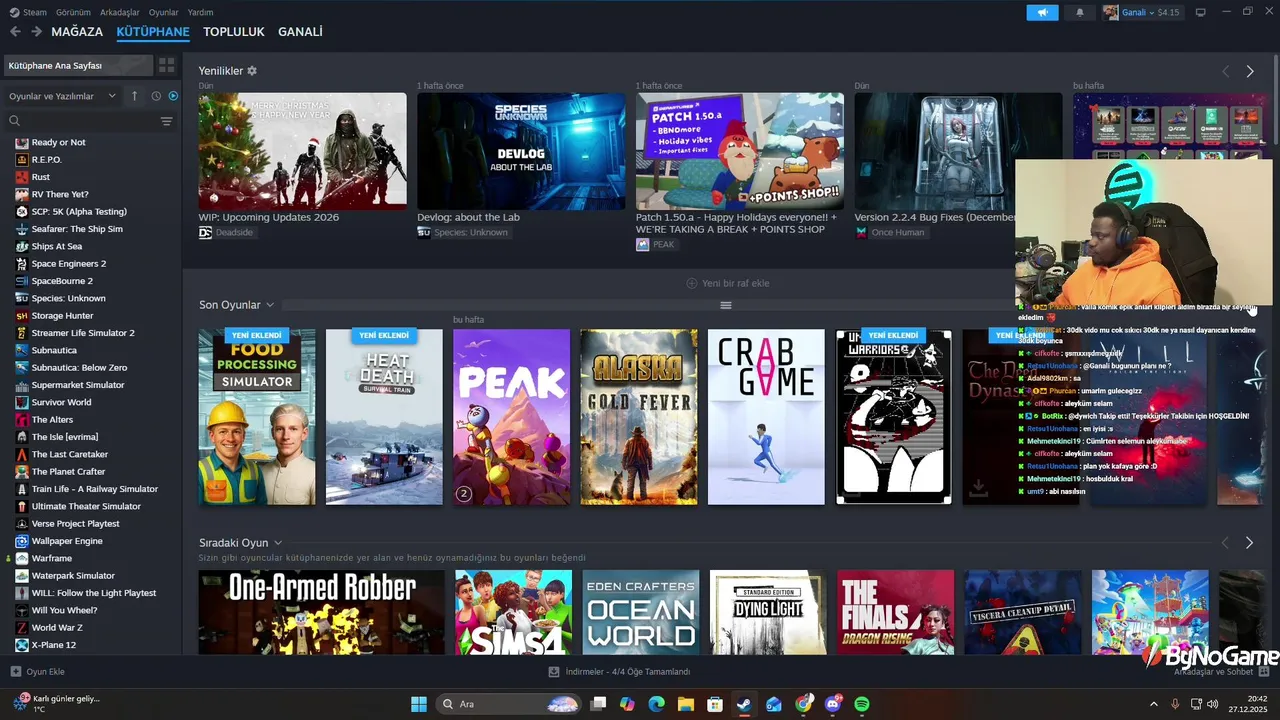Show next Yenilikler items arrow
1280x720 pixels.
(x=1249, y=71)
